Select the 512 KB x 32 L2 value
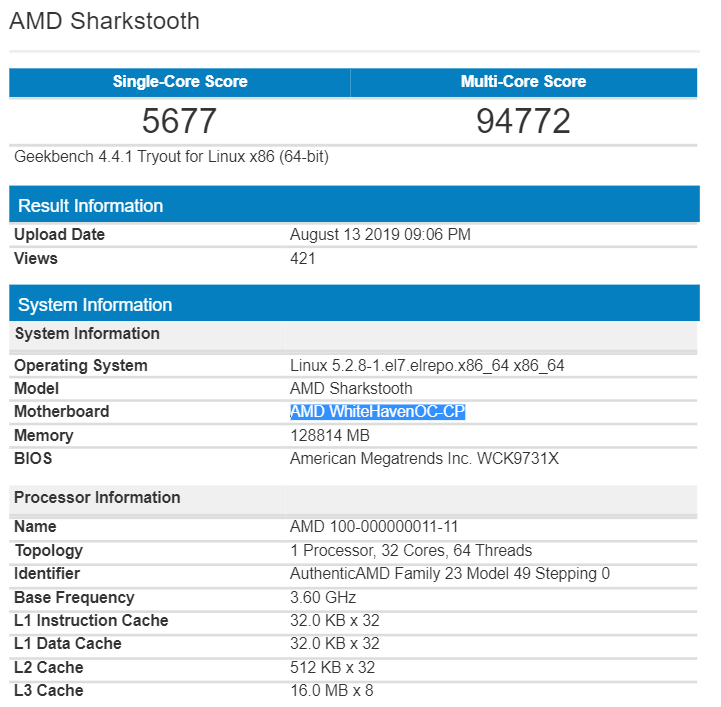 (332, 667)
